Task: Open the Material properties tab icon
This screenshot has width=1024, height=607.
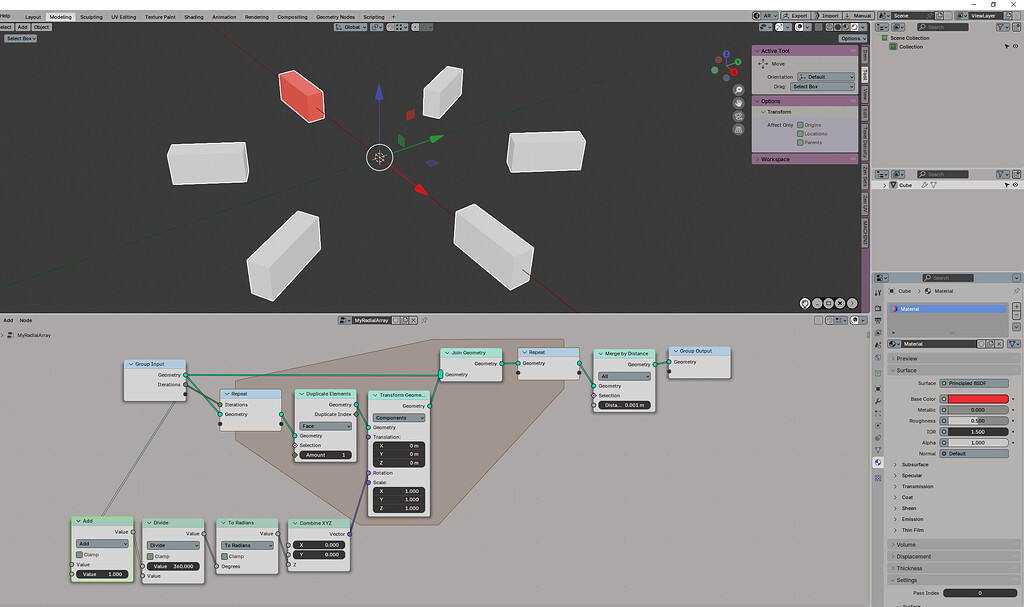Action: pyautogui.click(x=878, y=462)
